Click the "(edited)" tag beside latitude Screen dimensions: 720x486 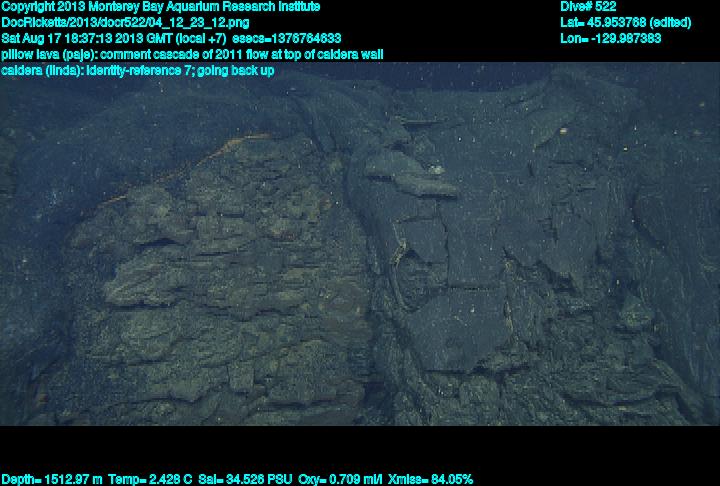click(663, 22)
